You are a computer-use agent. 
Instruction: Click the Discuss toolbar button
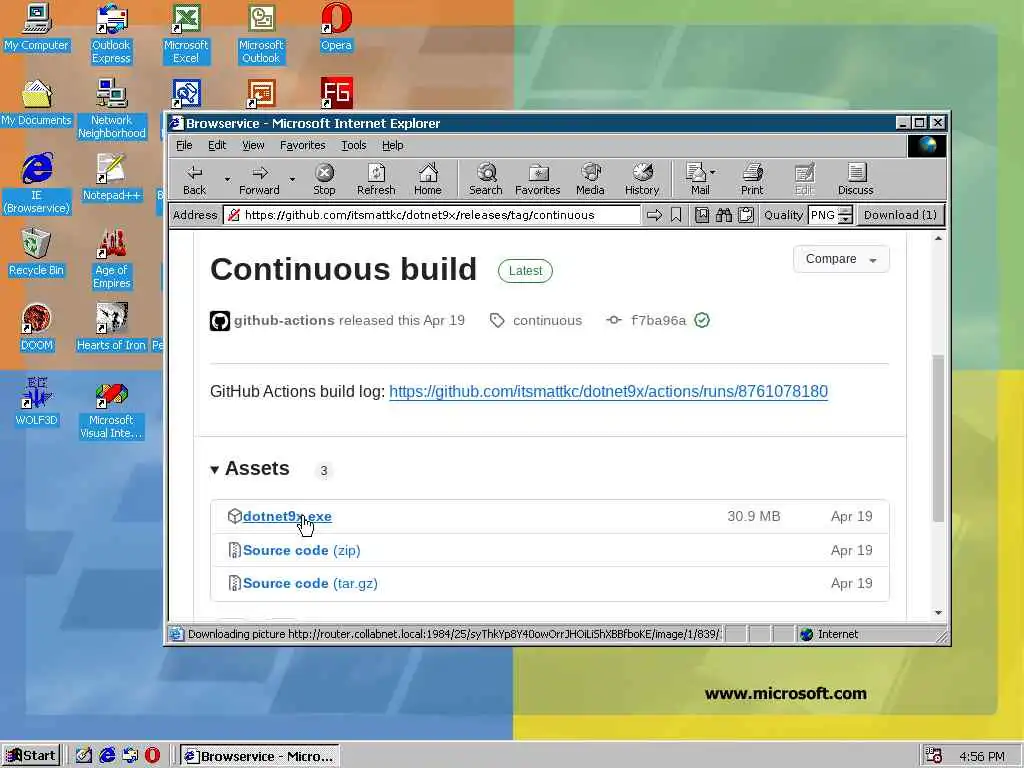[x=856, y=180]
